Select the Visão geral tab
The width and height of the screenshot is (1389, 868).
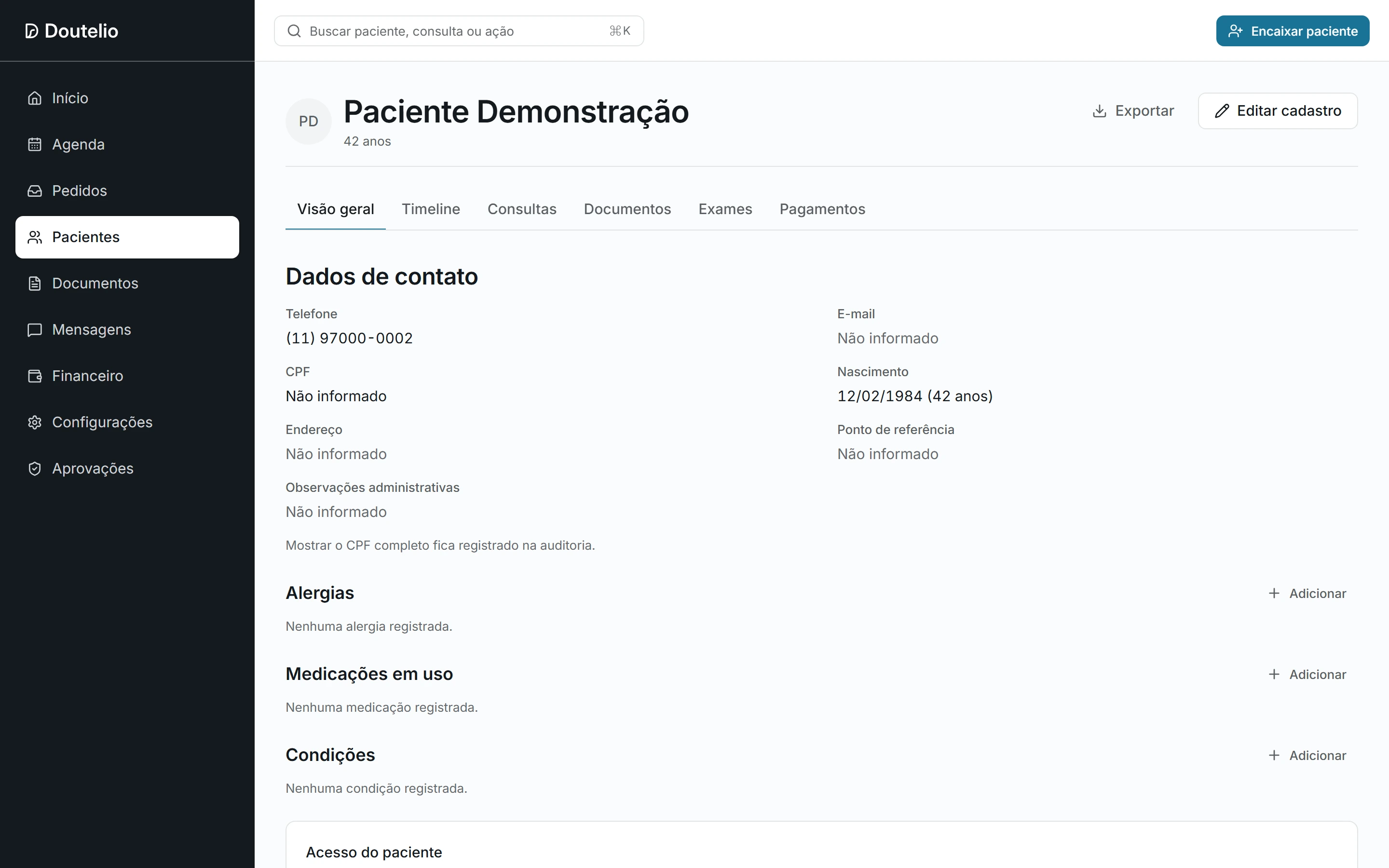point(336,209)
